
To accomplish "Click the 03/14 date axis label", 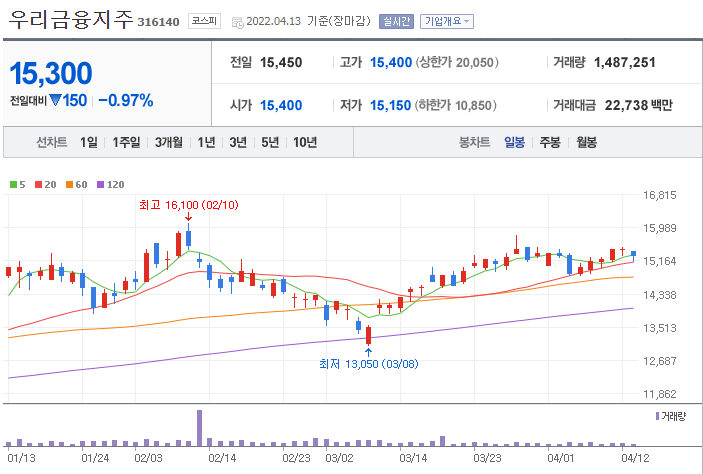I will click(x=413, y=458).
